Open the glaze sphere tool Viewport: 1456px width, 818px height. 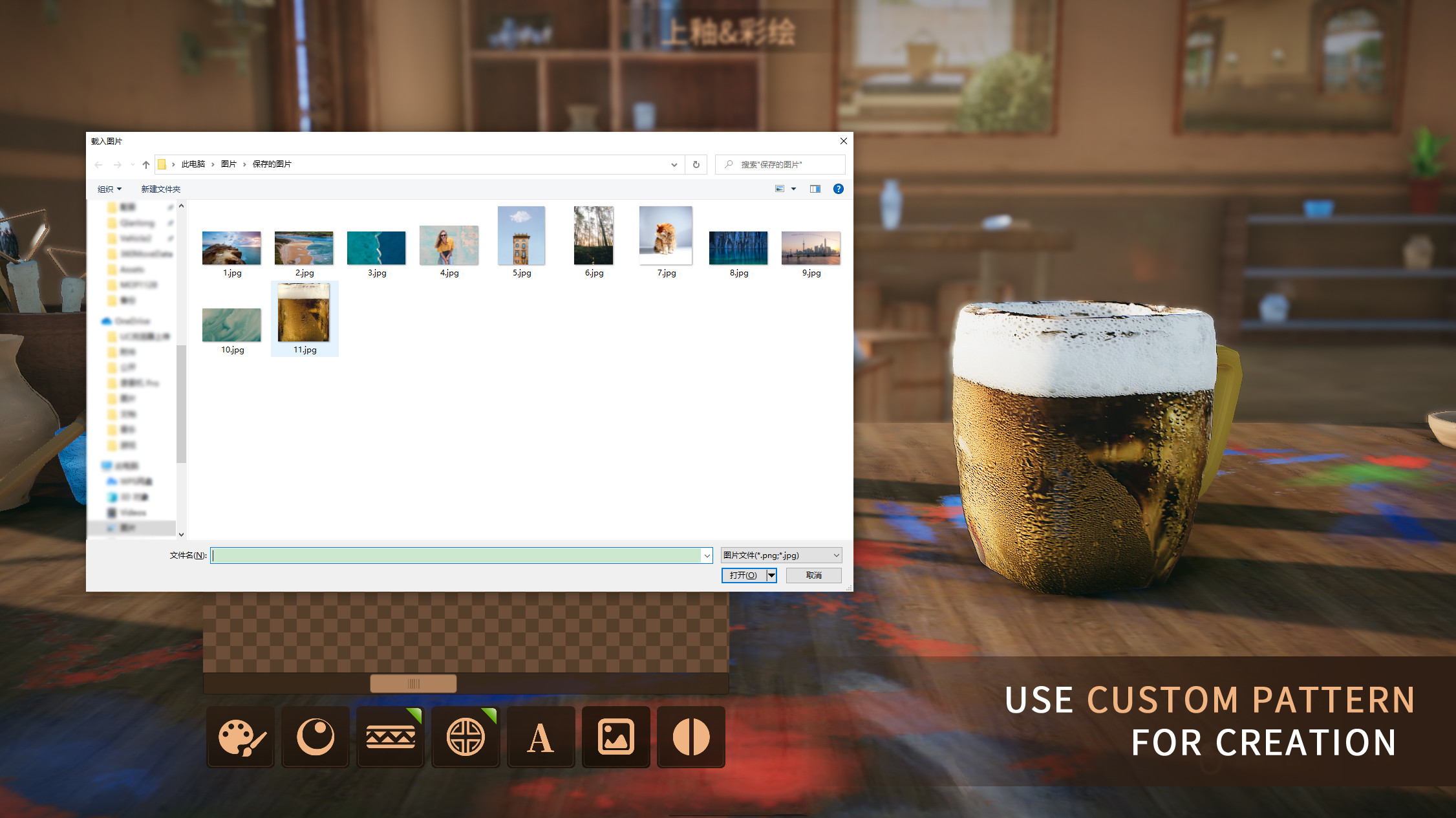[315, 737]
